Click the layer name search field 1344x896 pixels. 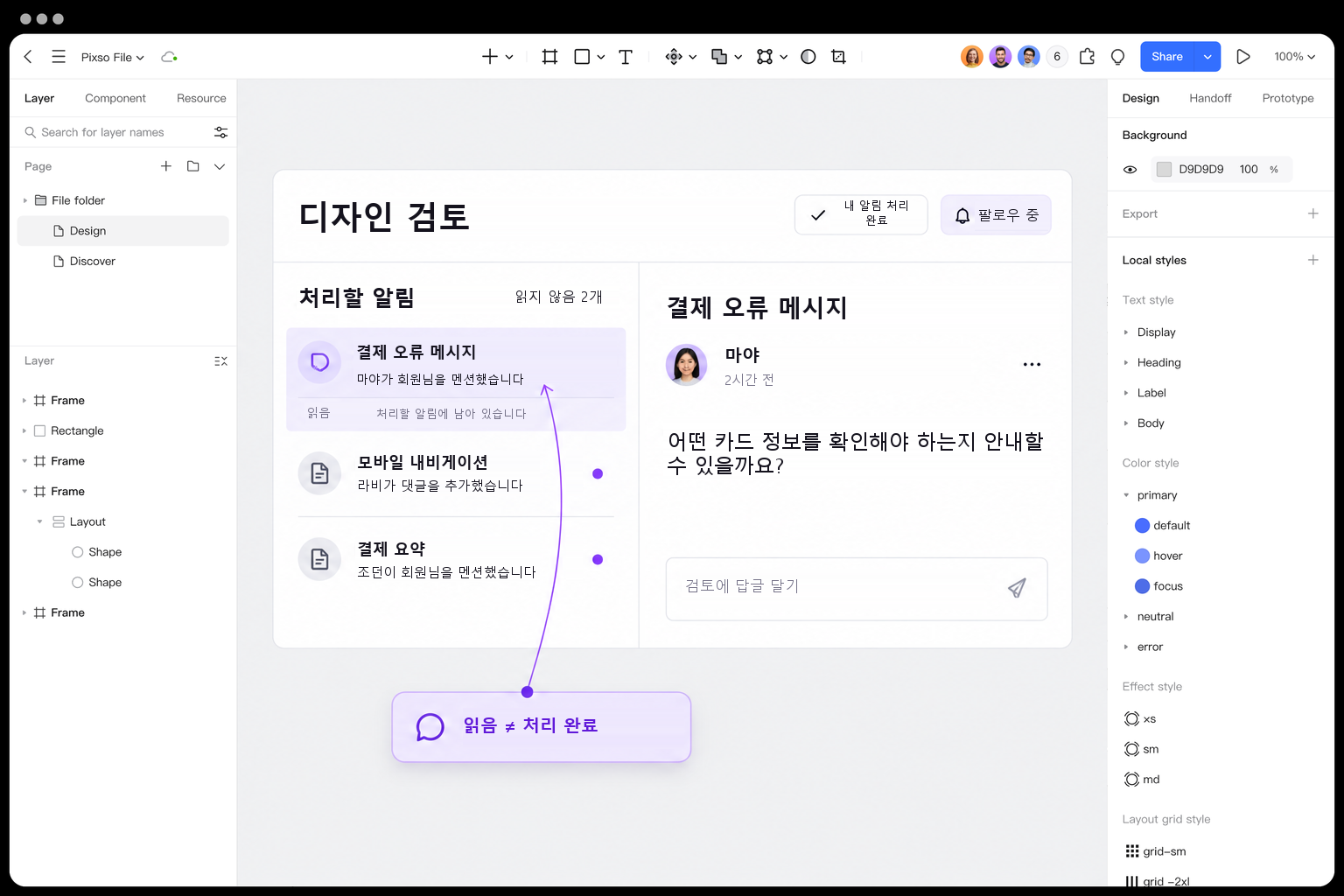[116, 132]
